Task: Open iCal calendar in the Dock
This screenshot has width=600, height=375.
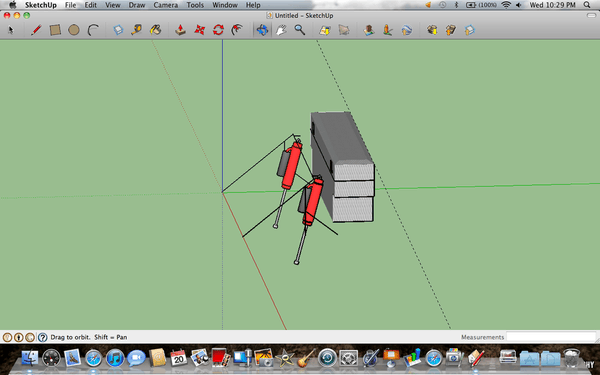Action: [x=179, y=358]
